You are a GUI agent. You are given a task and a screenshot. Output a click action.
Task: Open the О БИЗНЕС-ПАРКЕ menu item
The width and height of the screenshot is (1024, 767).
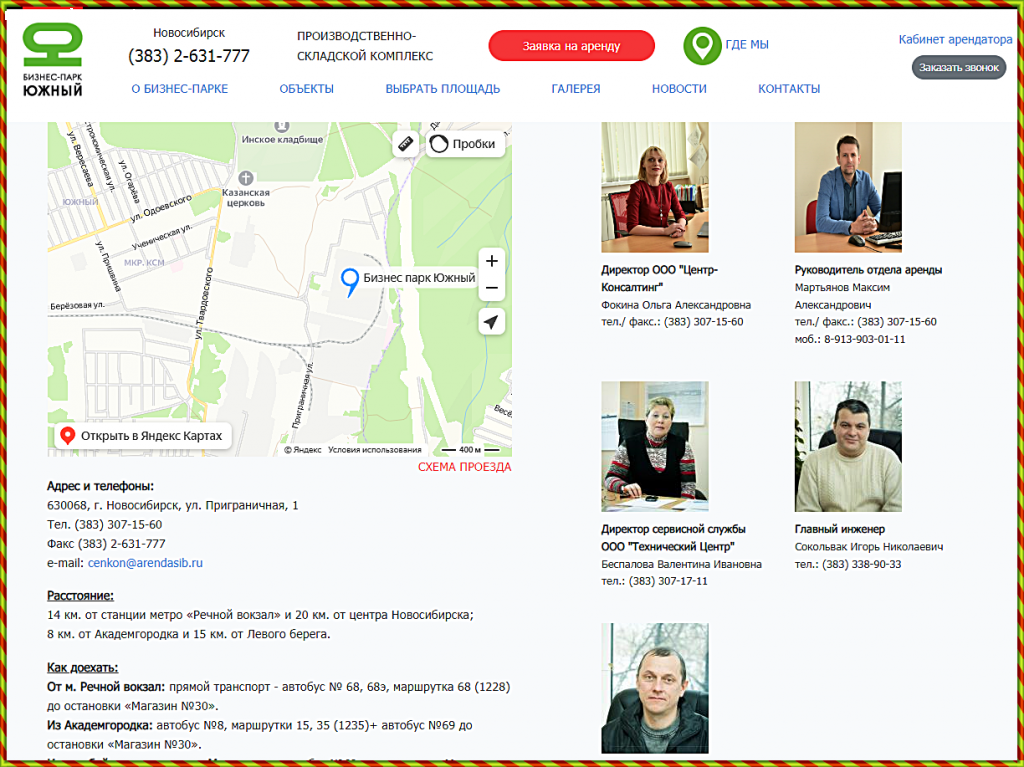pyautogui.click(x=180, y=89)
